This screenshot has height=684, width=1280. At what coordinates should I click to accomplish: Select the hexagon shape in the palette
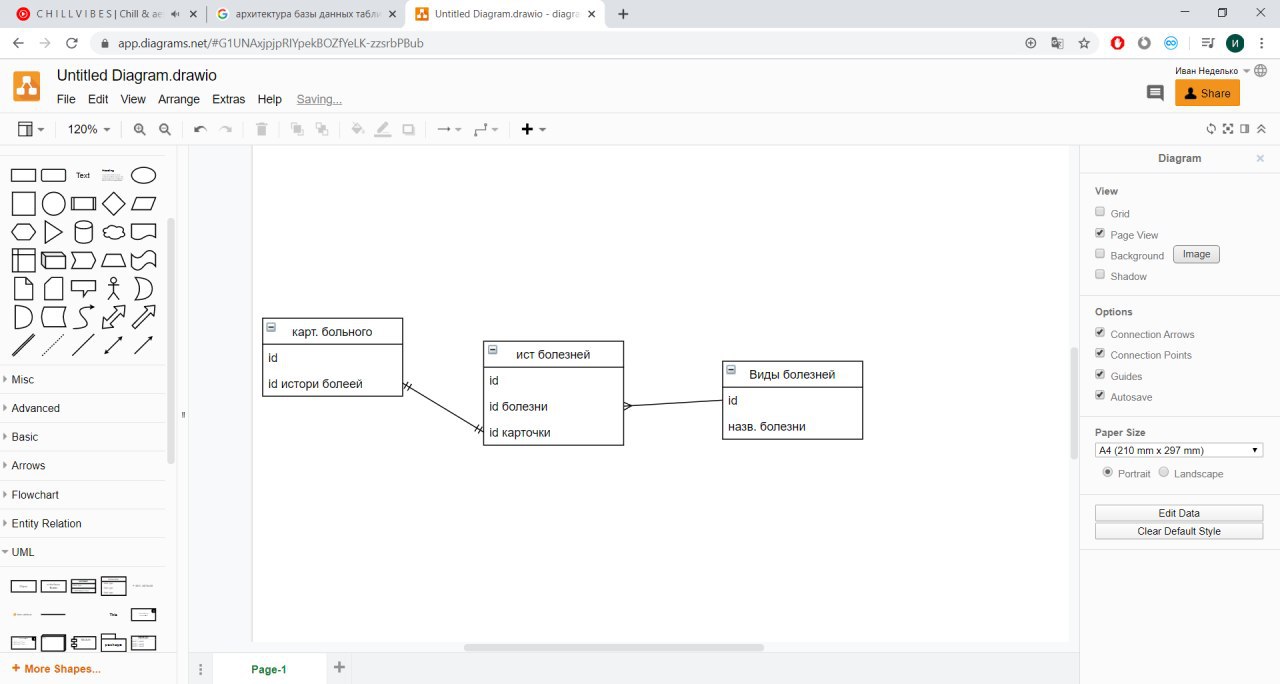coord(24,233)
